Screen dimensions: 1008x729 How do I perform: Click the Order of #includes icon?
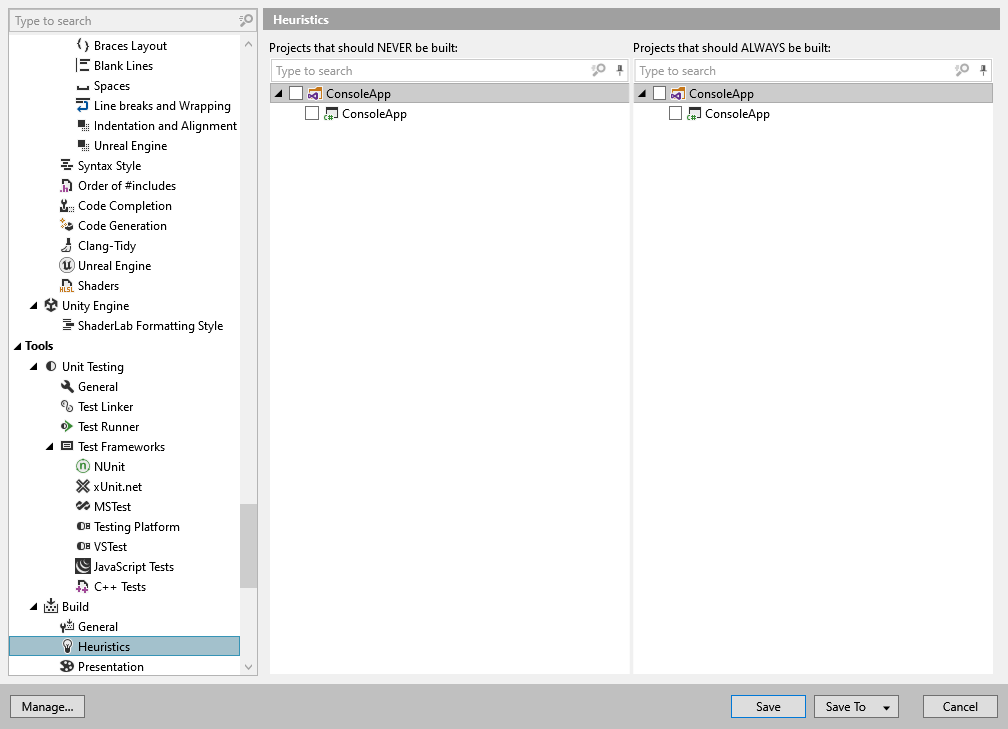coord(66,186)
